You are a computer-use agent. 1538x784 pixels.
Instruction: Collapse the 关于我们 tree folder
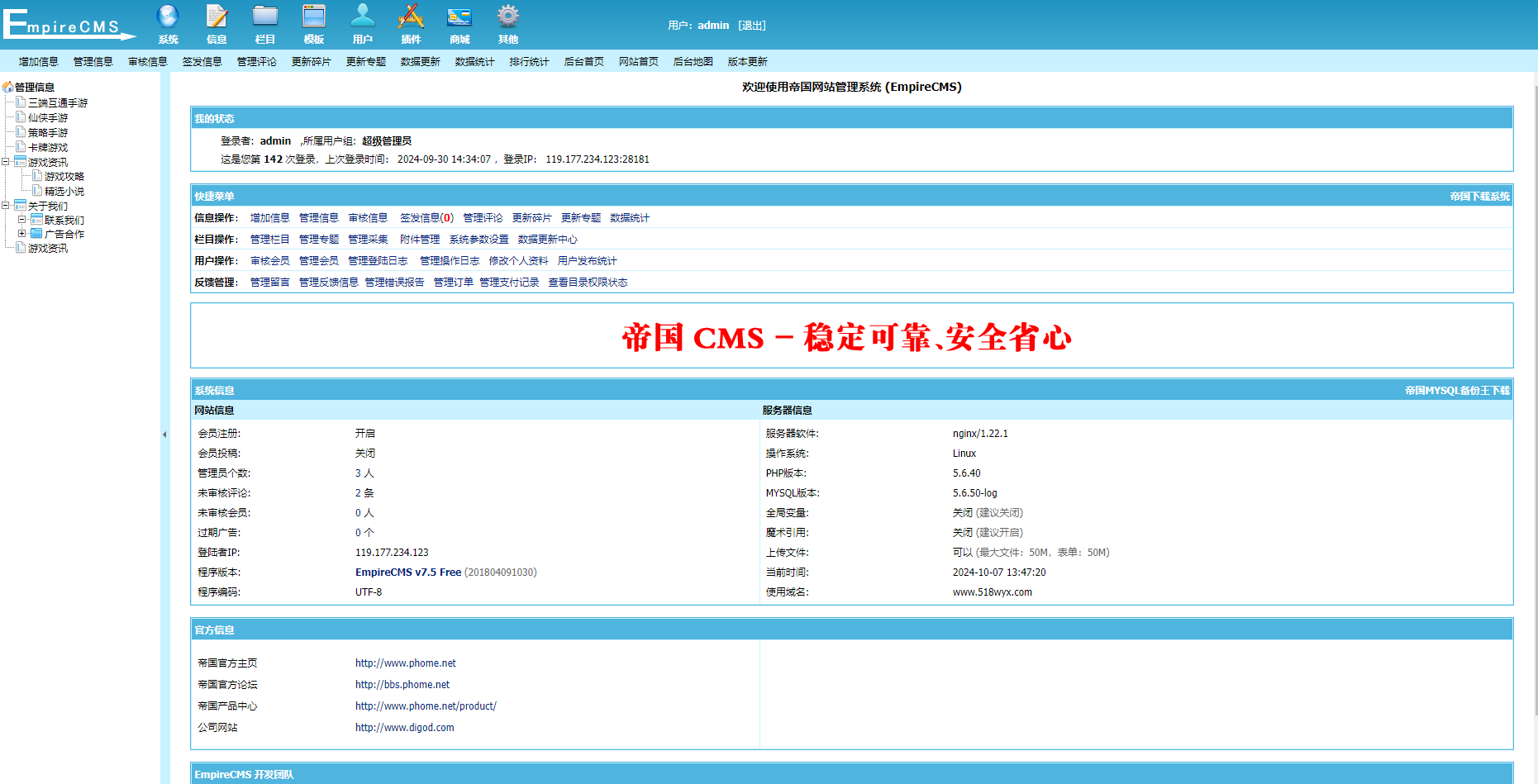tap(6, 206)
